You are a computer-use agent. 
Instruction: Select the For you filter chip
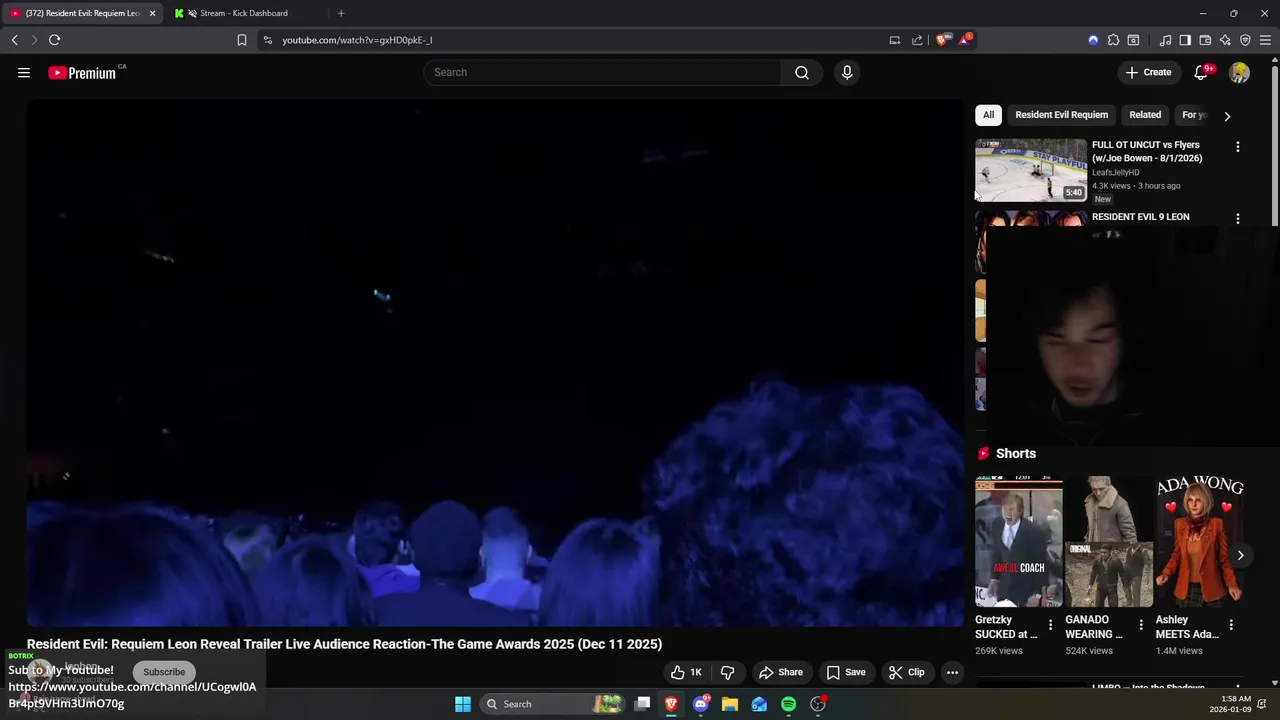[x=1194, y=115]
